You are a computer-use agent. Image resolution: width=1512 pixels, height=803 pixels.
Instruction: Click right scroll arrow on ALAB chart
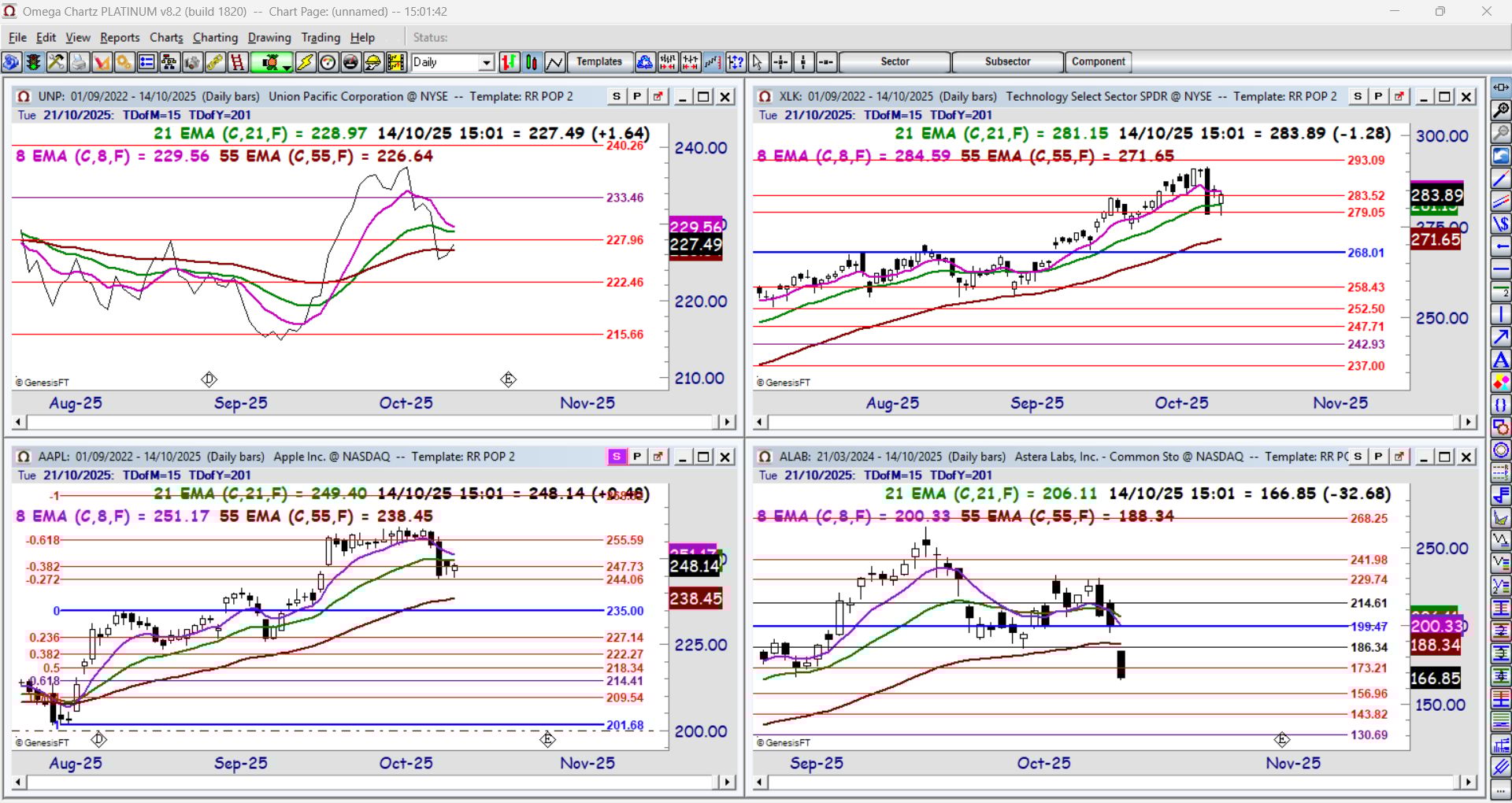point(1468,783)
